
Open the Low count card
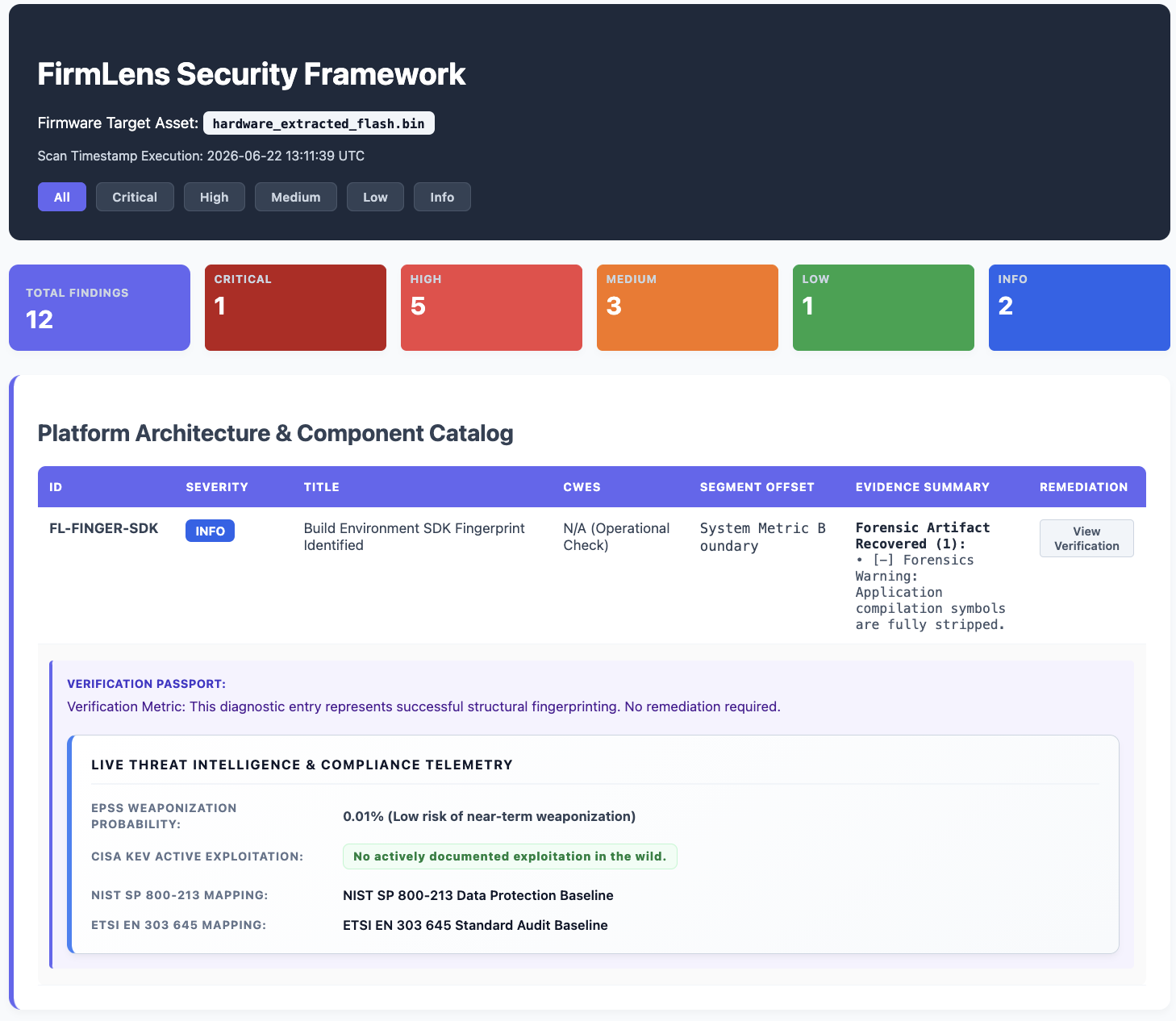pos(883,307)
